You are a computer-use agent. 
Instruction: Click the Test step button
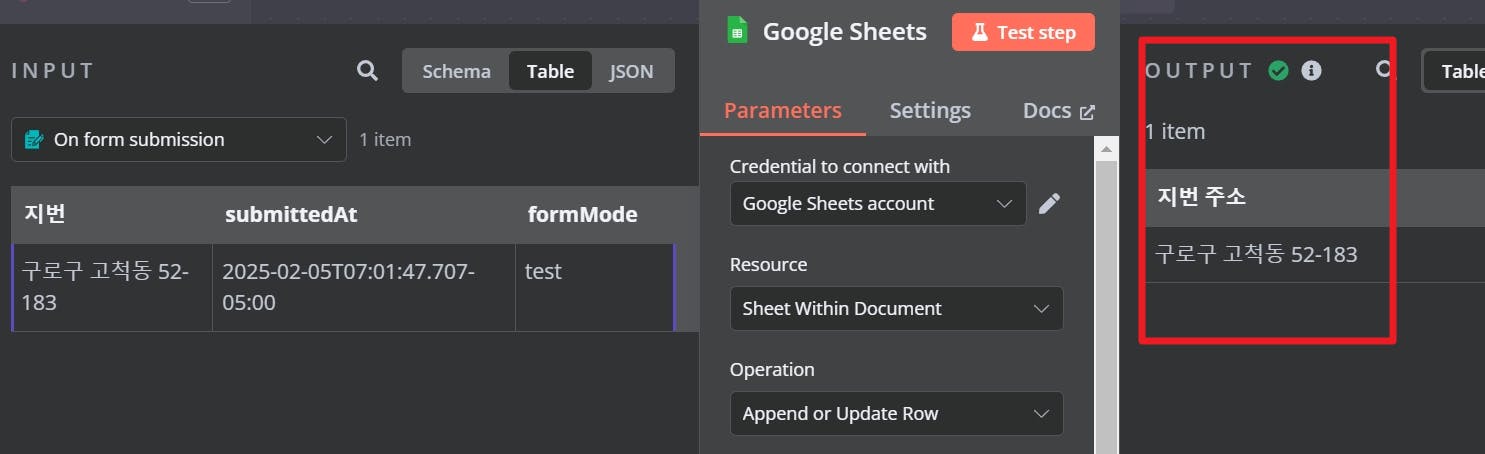[1023, 32]
